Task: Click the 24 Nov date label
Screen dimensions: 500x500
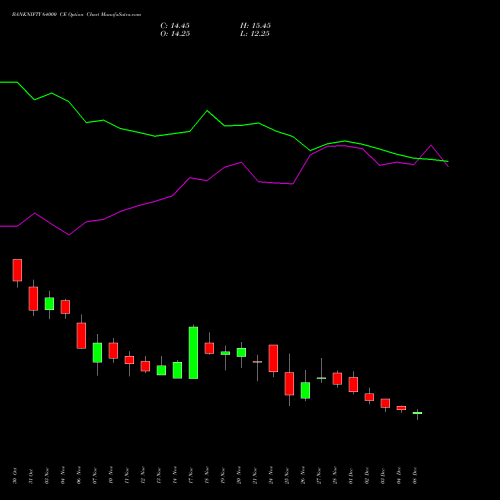Action: tap(271, 476)
